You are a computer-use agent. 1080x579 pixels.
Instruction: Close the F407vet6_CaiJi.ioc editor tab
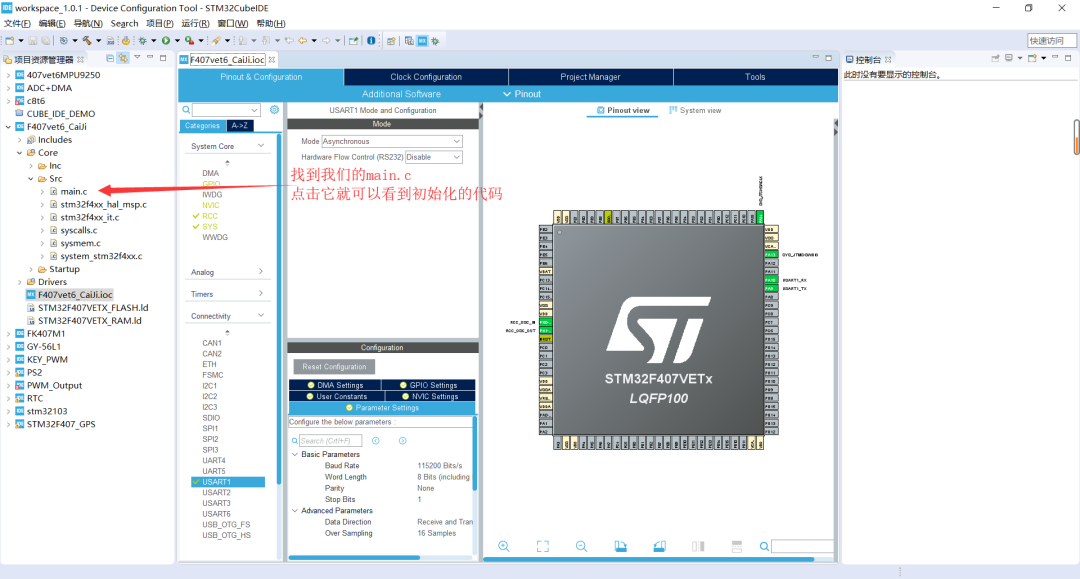(x=272, y=59)
